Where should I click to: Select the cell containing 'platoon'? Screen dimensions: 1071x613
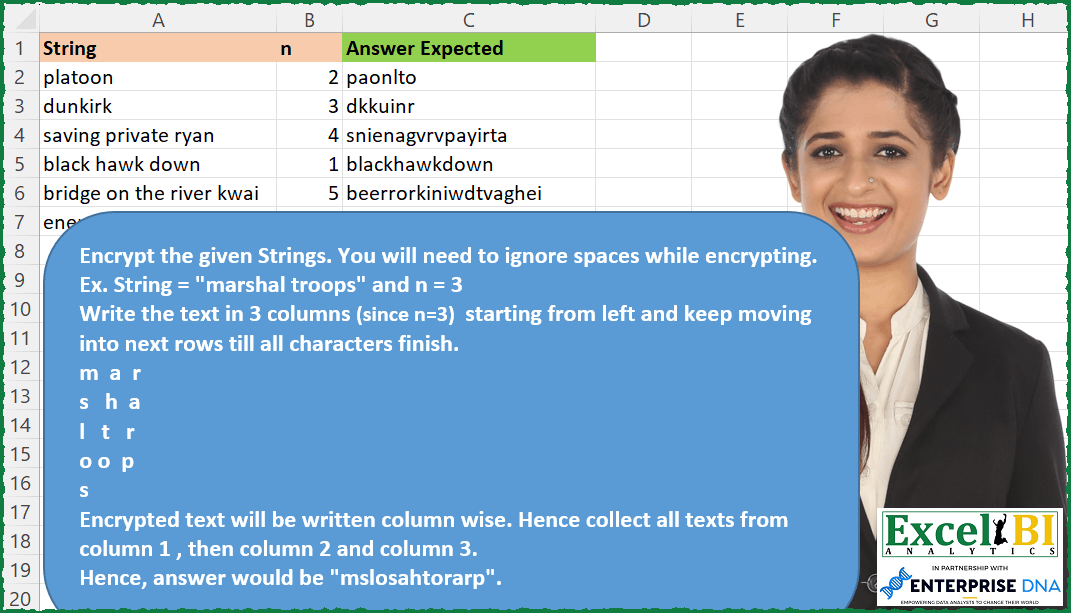(x=158, y=77)
